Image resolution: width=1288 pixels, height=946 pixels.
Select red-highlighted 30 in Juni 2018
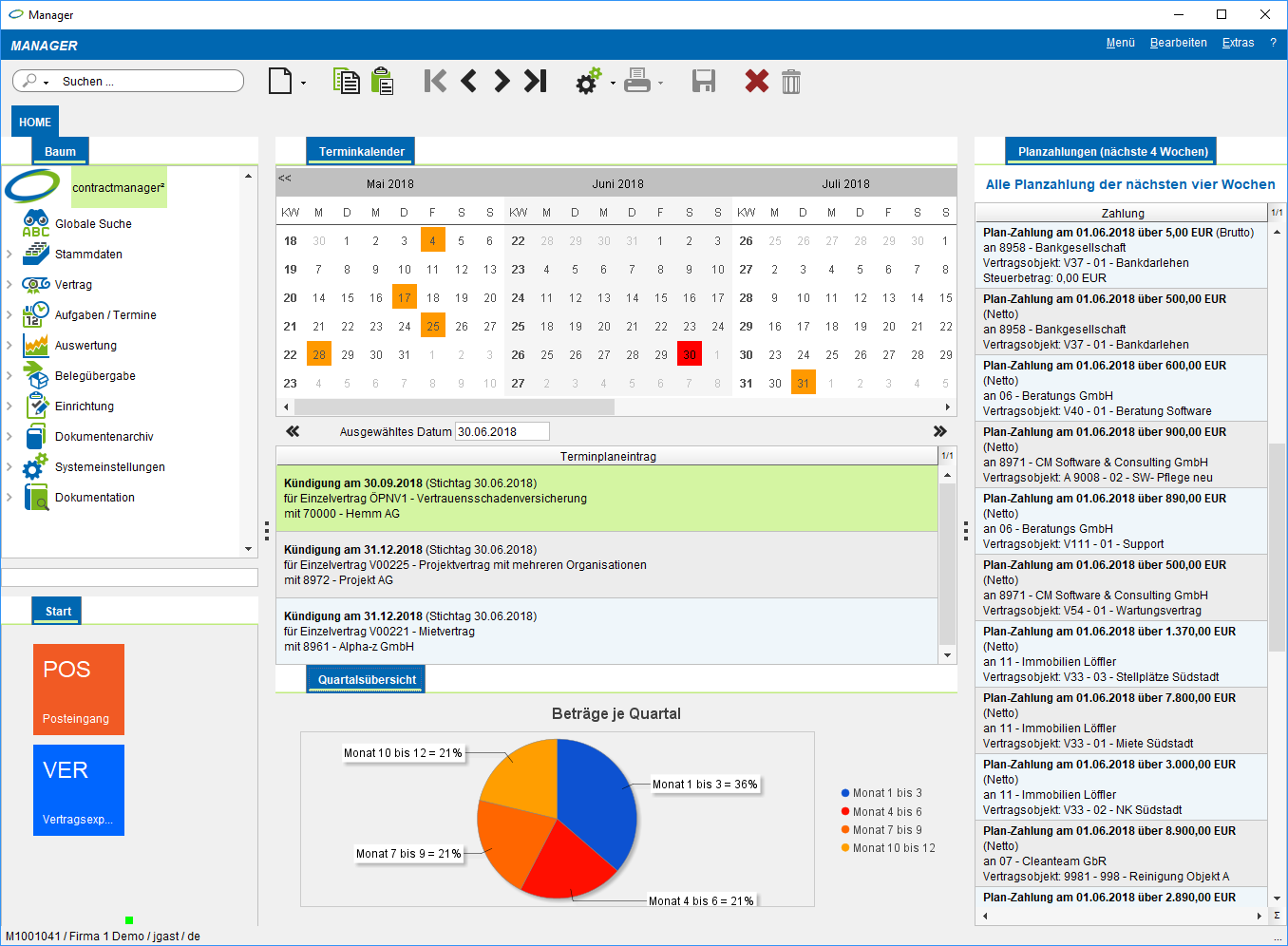click(x=690, y=354)
